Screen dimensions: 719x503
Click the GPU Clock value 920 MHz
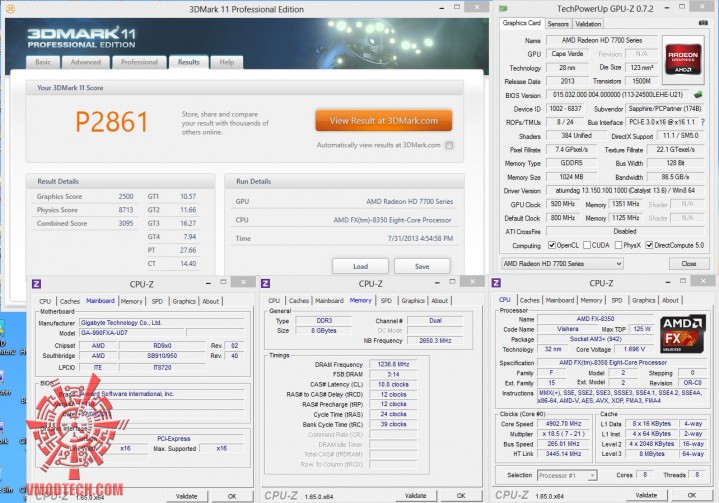coord(563,204)
